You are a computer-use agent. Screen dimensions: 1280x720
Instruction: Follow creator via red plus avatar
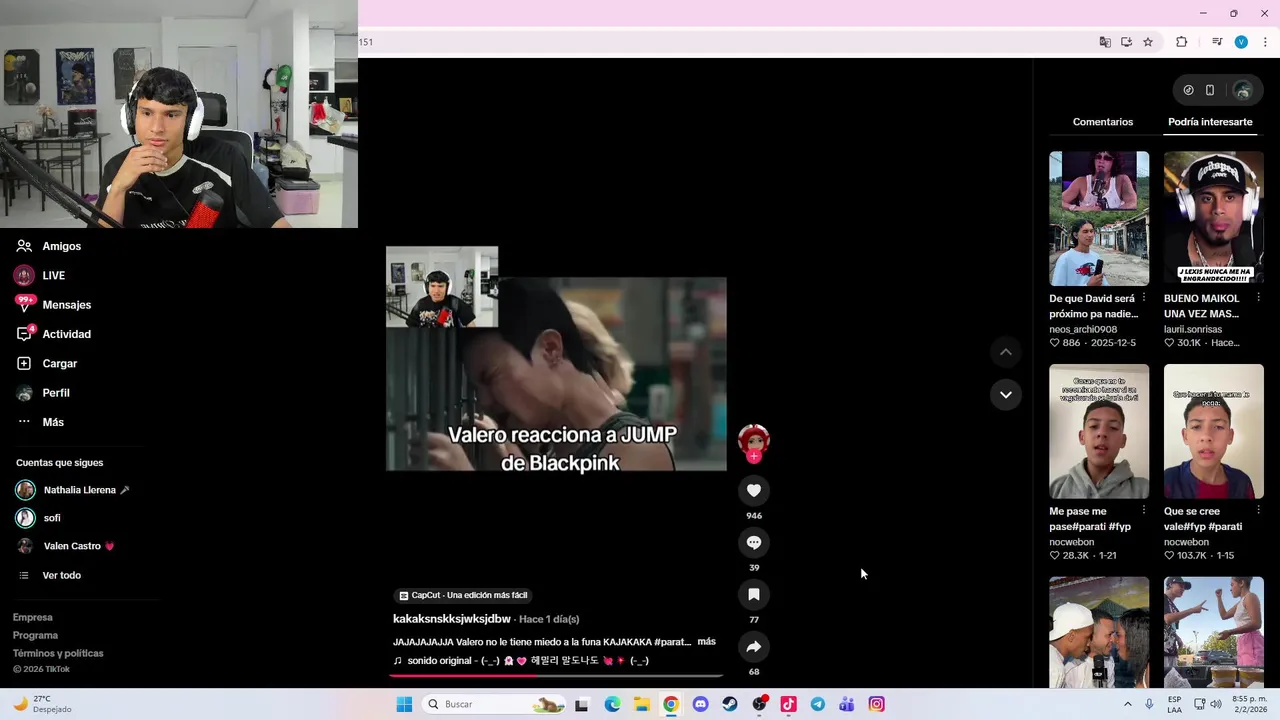point(754,456)
